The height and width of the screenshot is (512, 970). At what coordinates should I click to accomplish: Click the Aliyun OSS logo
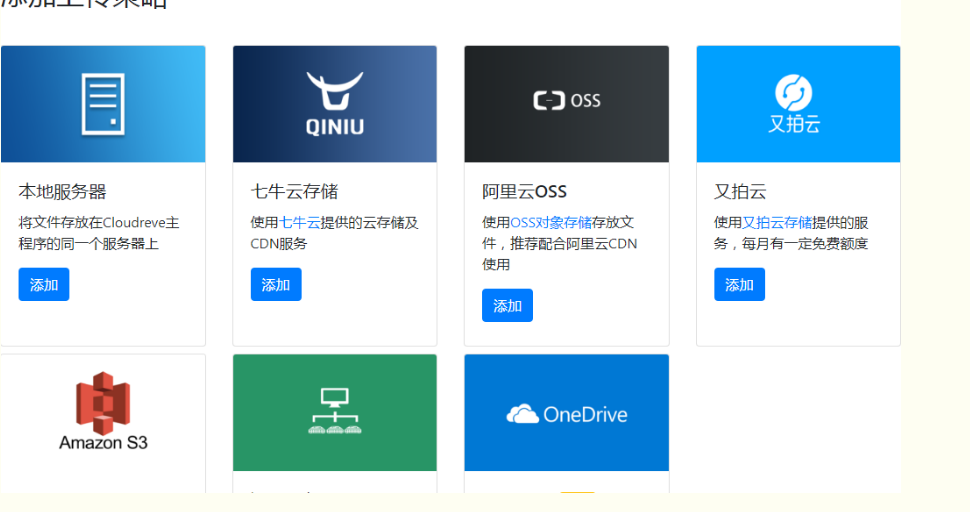pyautogui.click(x=567, y=100)
